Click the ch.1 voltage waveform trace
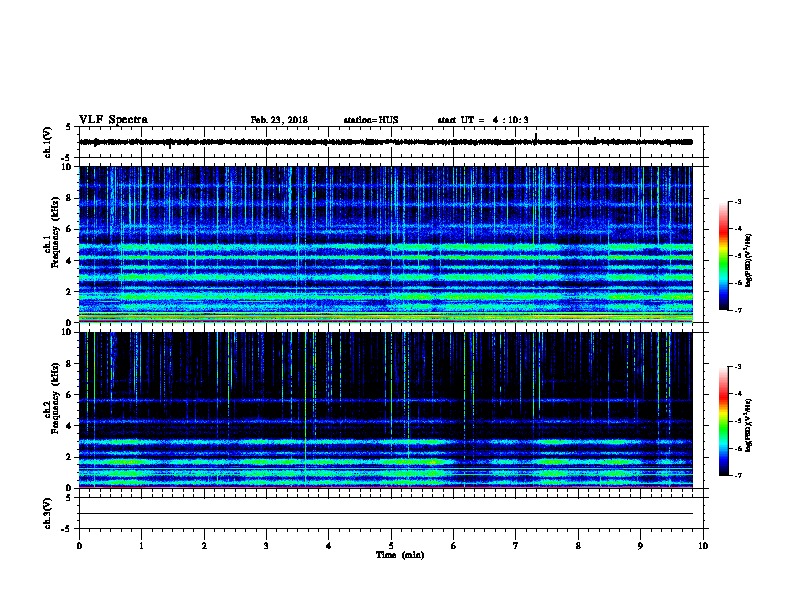This screenshot has height=612, width=792. [386, 142]
